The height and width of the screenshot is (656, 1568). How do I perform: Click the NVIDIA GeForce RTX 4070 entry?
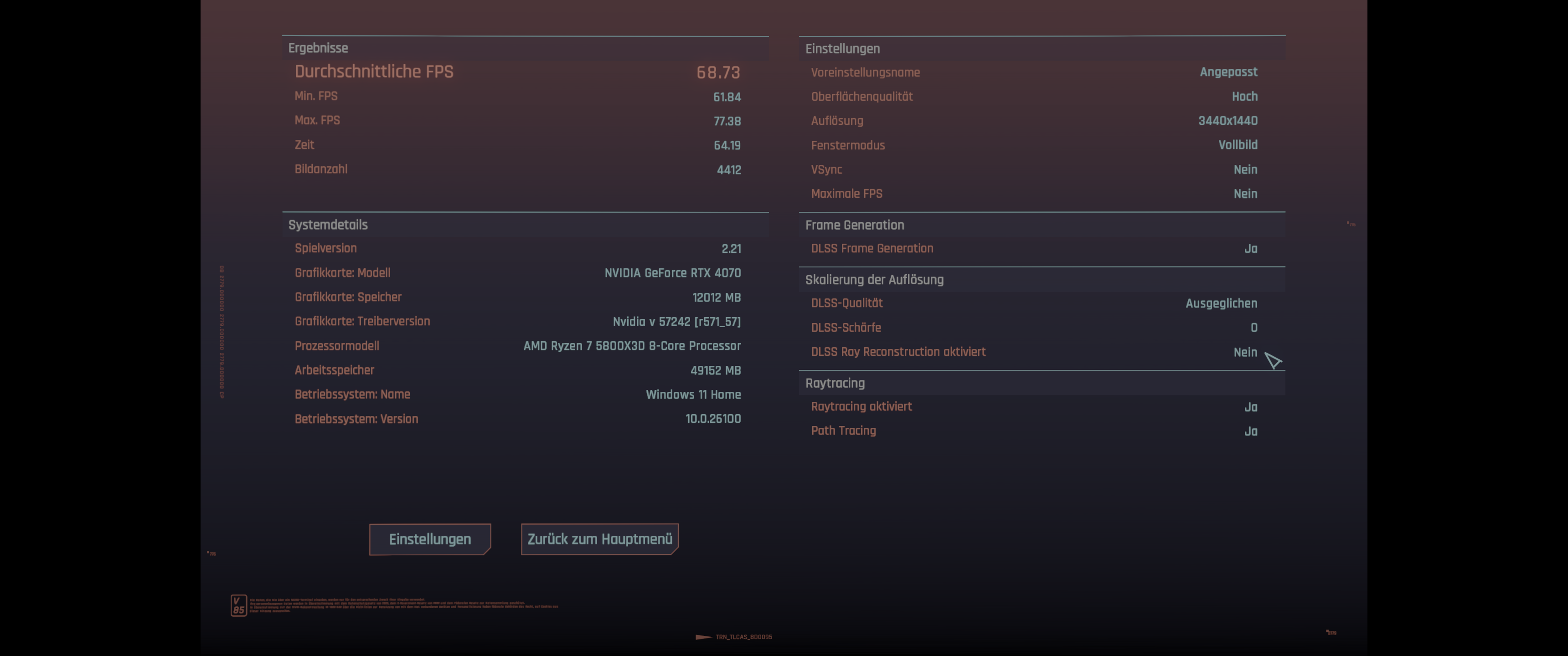click(672, 273)
